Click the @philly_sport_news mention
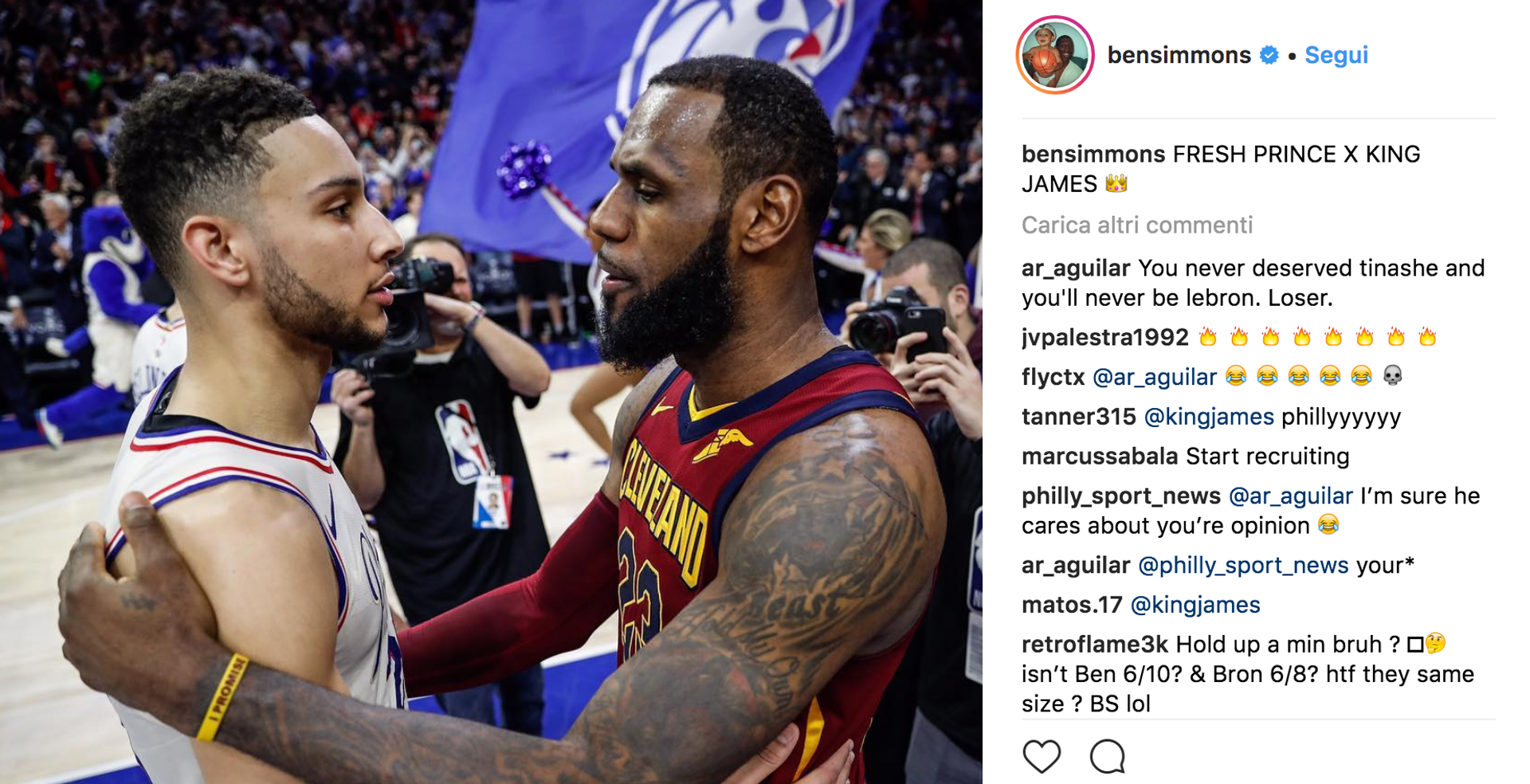The height and width of the screenshot is (784, 1530). point(1243,566)
